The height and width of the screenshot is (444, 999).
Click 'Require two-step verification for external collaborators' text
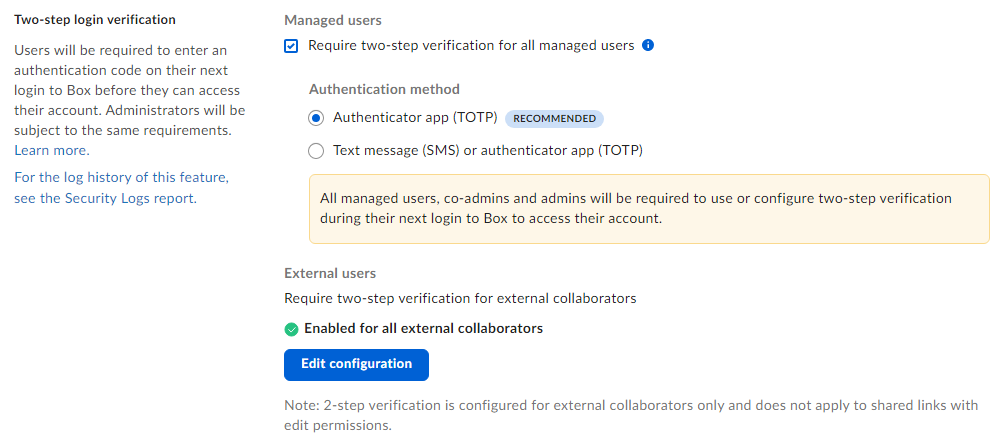(460, 298)
